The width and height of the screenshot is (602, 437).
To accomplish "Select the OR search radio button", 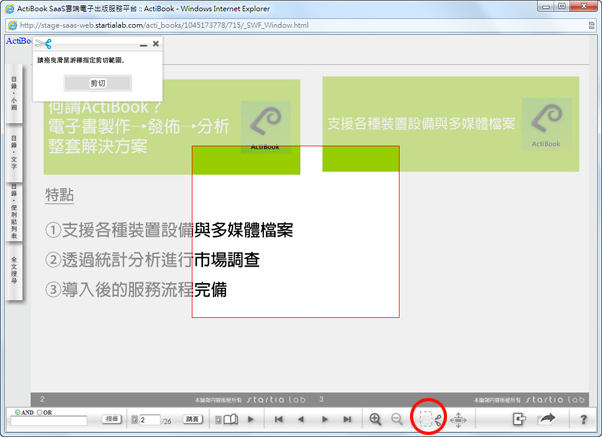I will [39, 412].
